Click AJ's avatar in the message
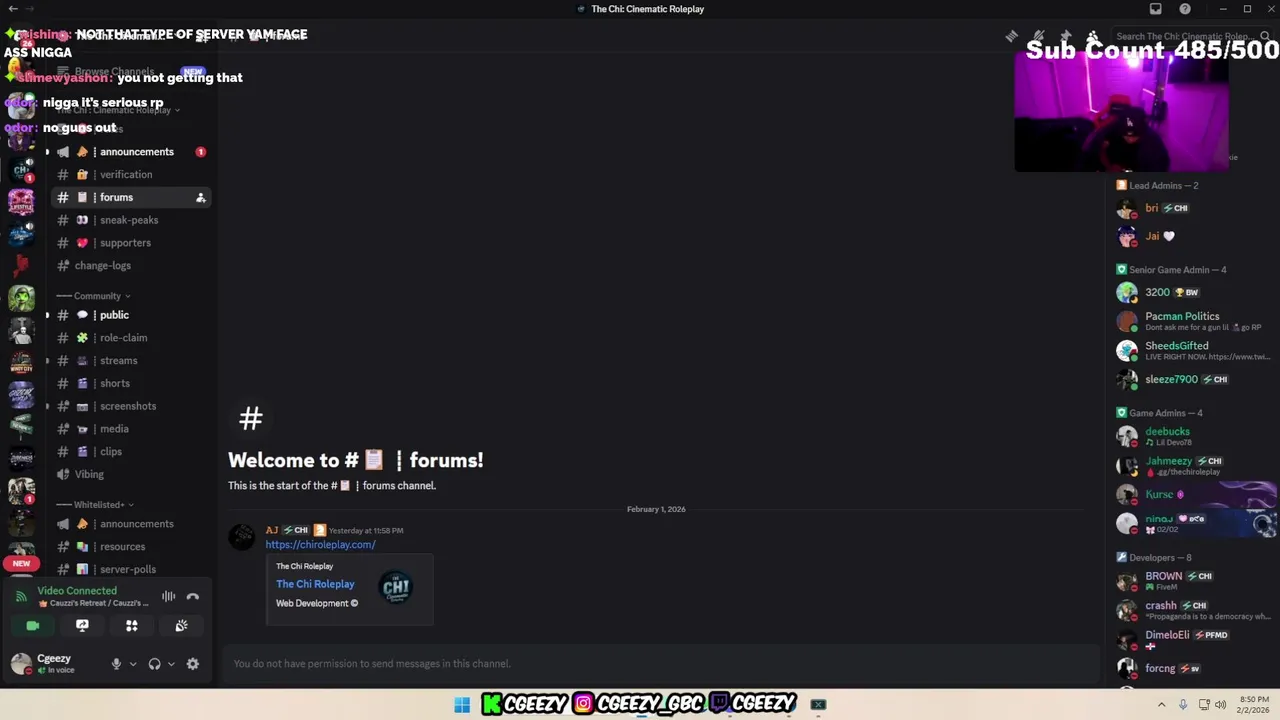Image resolution: width=1280 pixels, height=720 pixels. [x=242, y=538]
